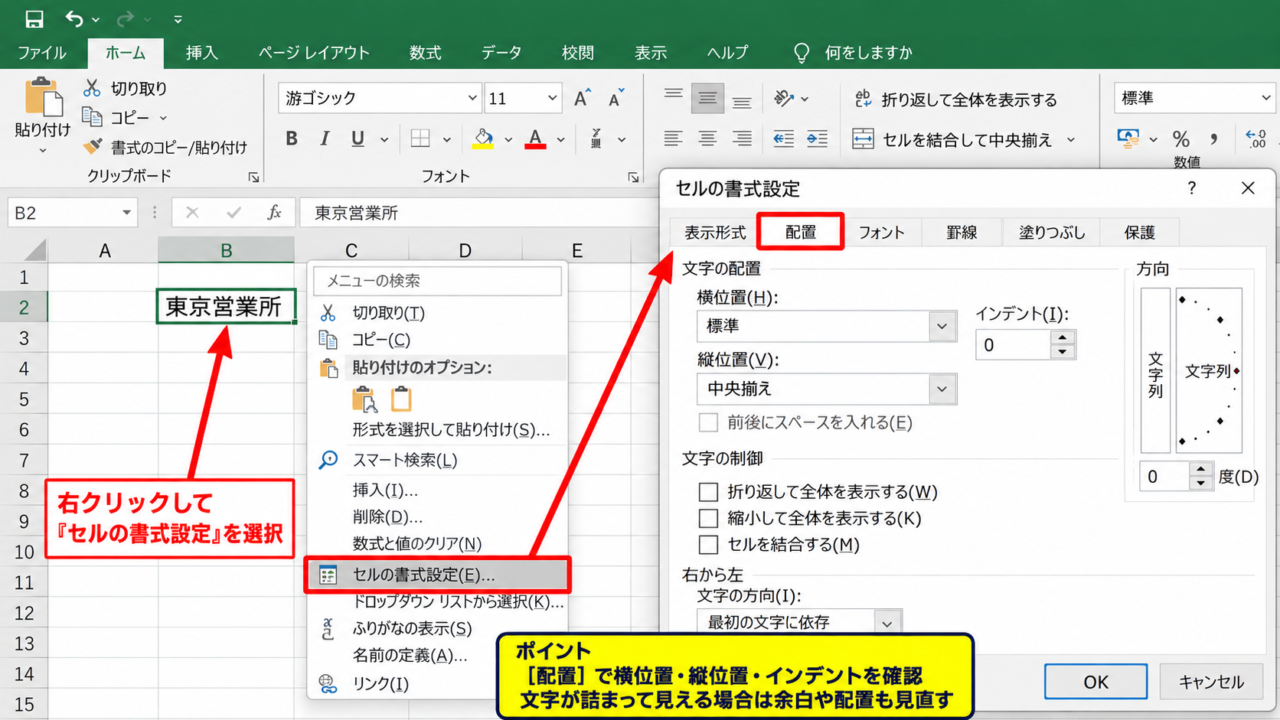1280x720 pixels.
Task: Toggle Bold formatting in ribbon
Action: point(292,139)
